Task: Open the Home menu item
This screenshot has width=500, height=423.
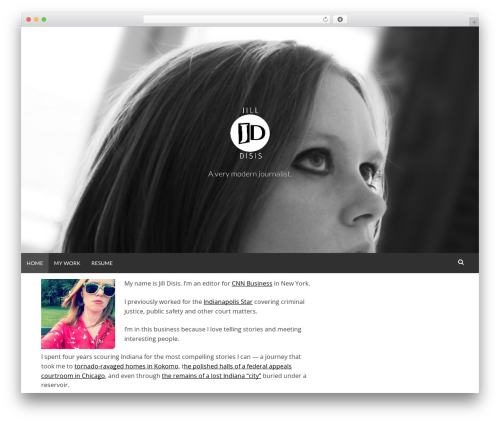Action: (x=35, y=263)
